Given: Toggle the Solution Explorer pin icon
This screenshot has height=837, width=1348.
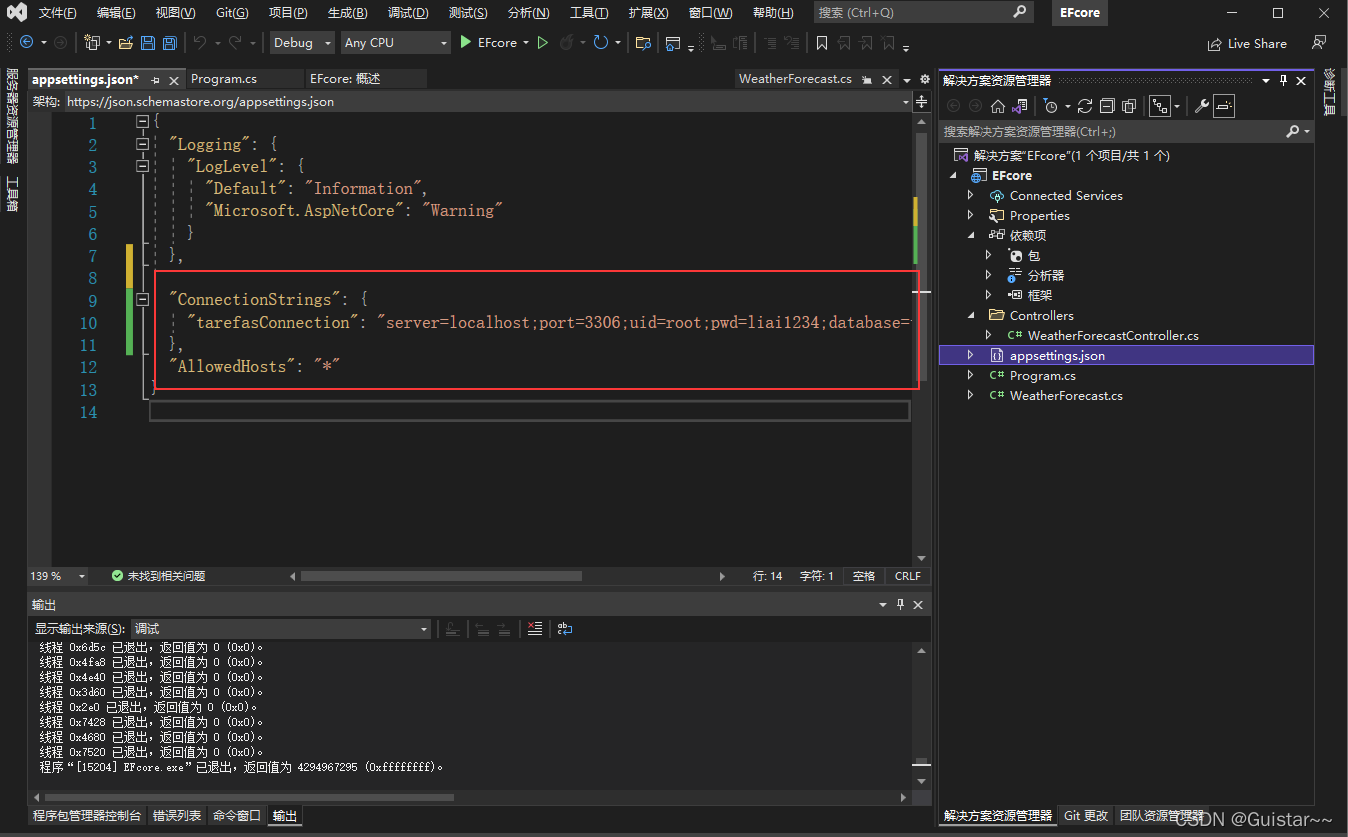Looking at the screenshot, I should point(1284,81).
